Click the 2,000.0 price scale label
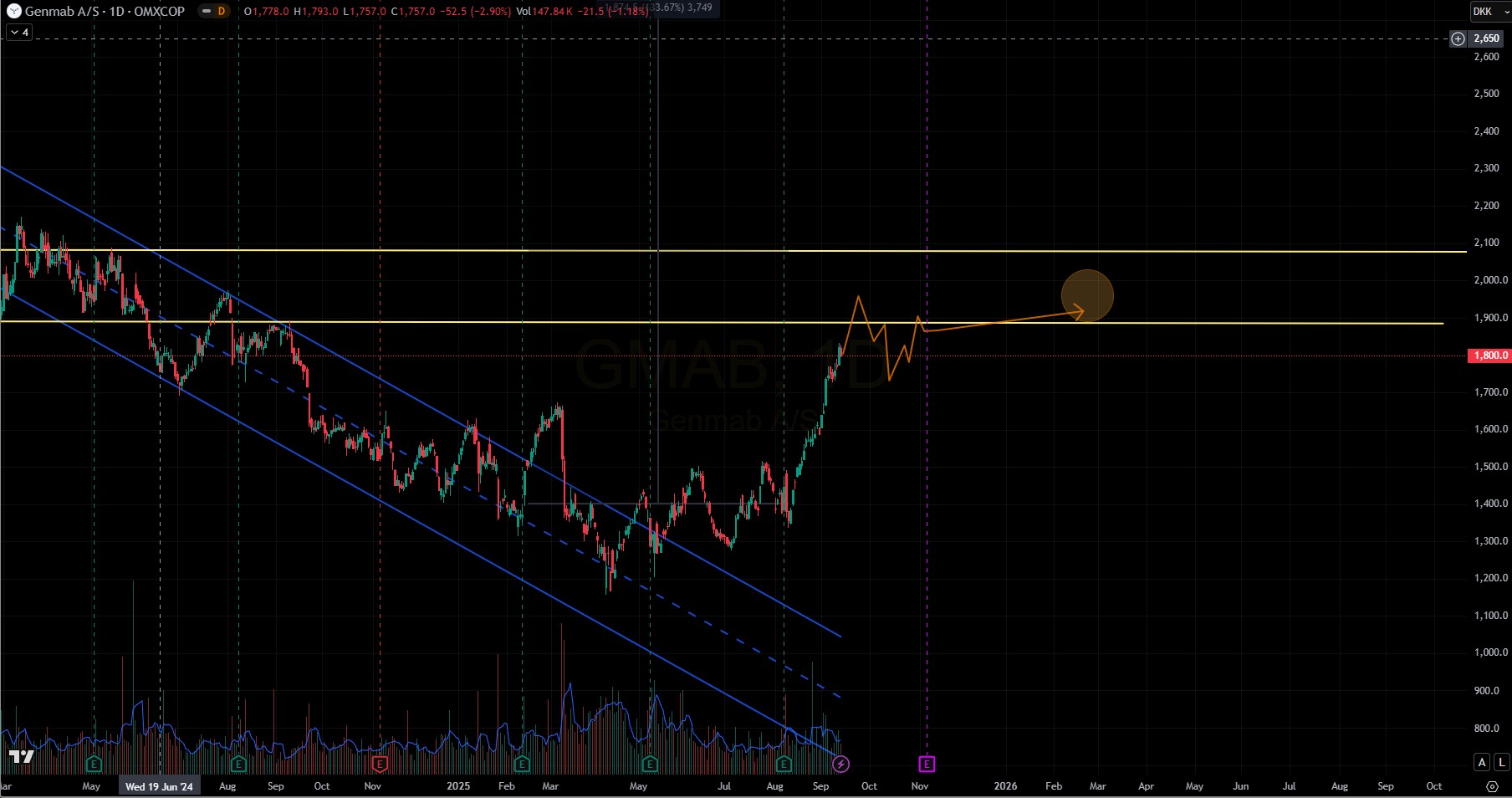The width and height of the screenshot is (1512, 798). pos(1491,280)
